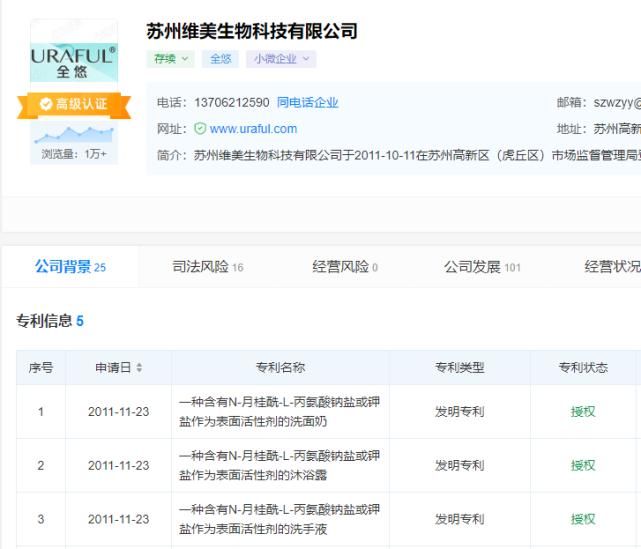
Task: Open the 同电话企业 link
Action: point(307,102)
